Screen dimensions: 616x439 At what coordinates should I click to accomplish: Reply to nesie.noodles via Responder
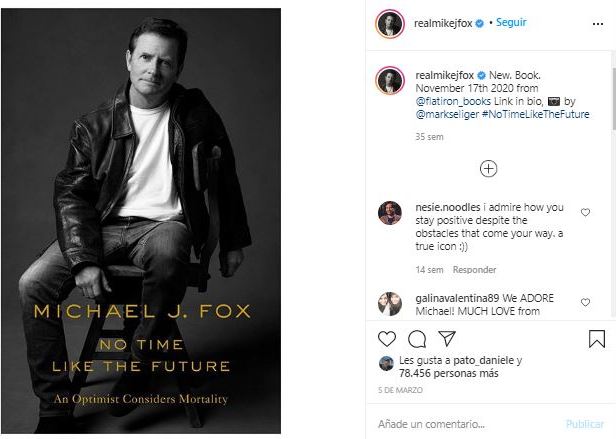pyautogui.click(x=474, y=270)
